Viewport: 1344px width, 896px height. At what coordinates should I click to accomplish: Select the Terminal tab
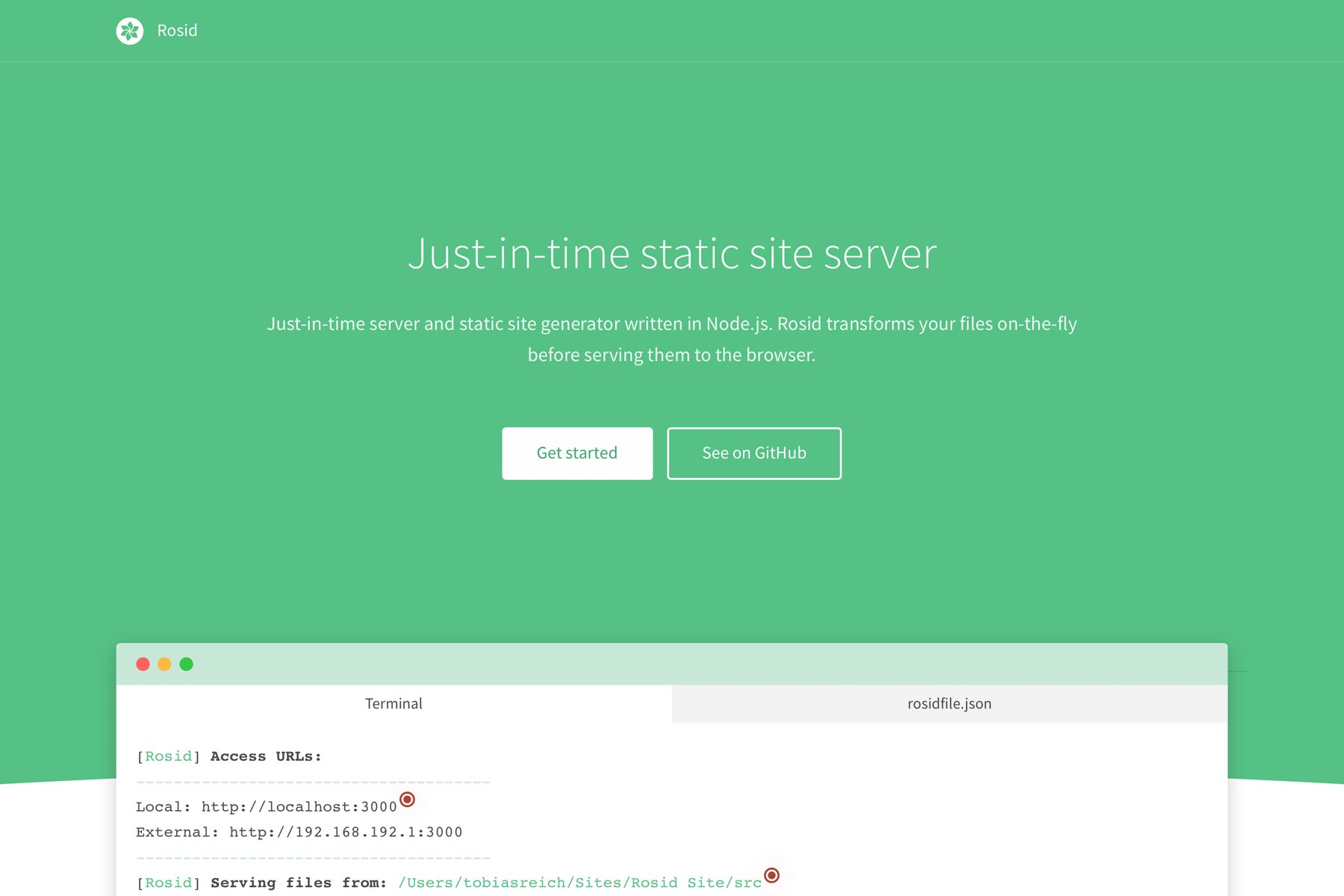click(393, 703)
